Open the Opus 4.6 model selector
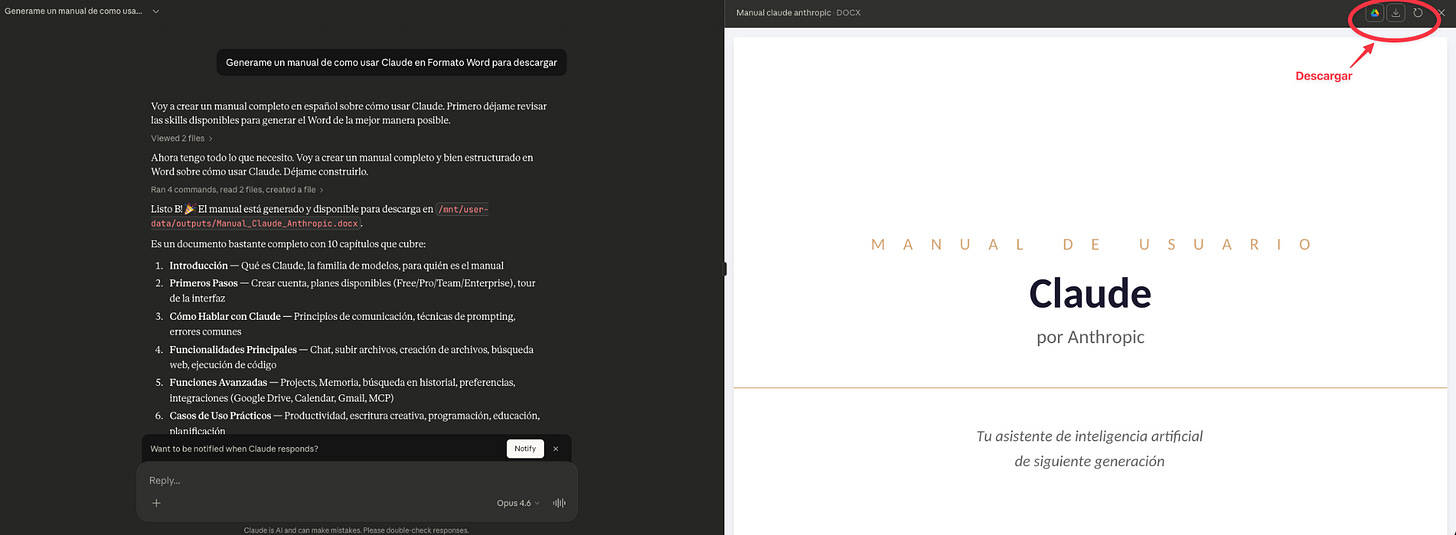 click(x=518, y=503)
